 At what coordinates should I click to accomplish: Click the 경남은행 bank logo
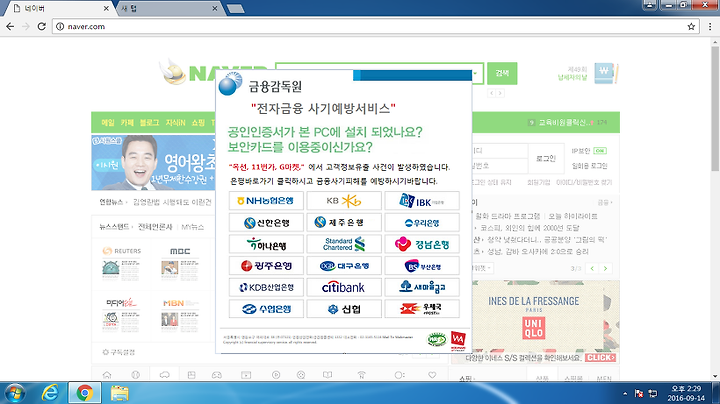click(x=422, y=244)
